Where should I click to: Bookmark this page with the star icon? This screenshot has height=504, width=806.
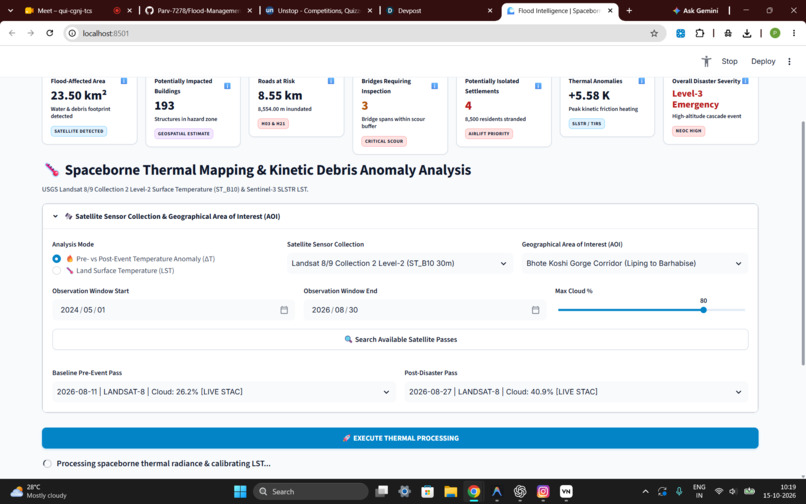(654, 33)
